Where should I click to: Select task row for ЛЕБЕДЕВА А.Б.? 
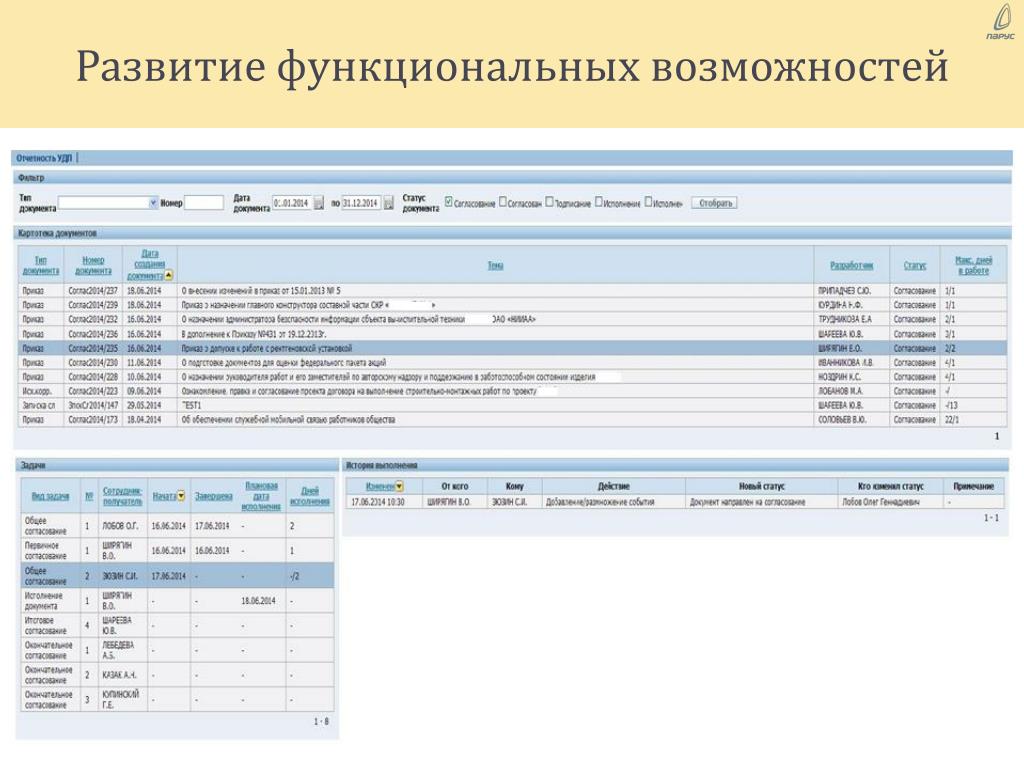pyautogui.click(x=177, y=650)
